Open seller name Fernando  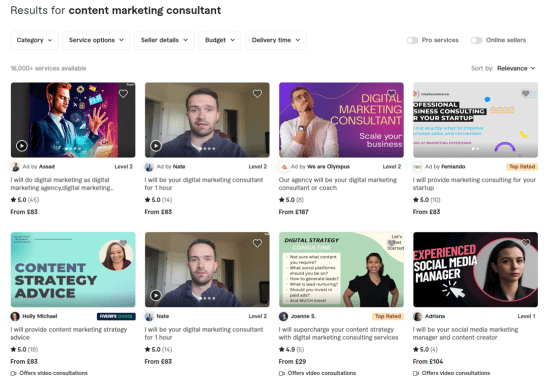pos(453,167)
